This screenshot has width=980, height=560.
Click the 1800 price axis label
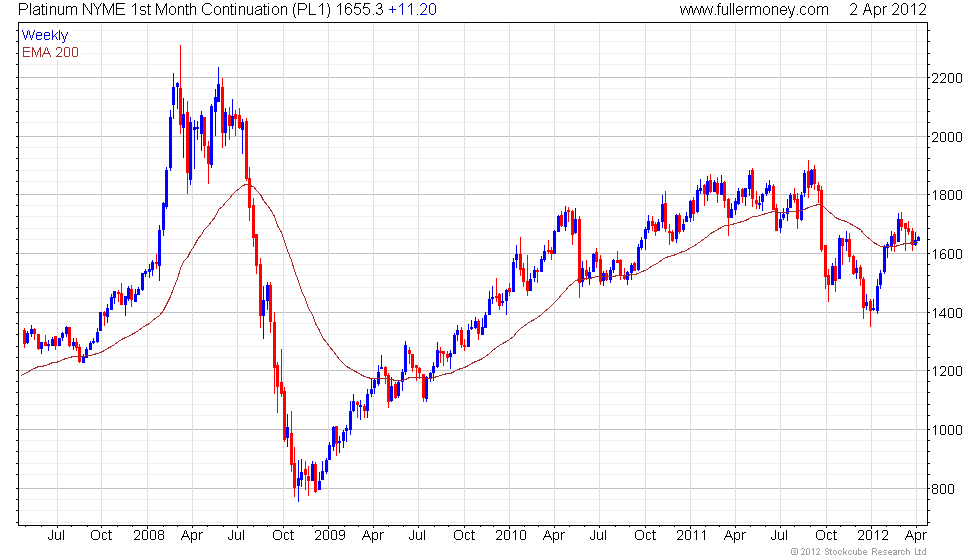pyautogui.click(x=948, y=196)
